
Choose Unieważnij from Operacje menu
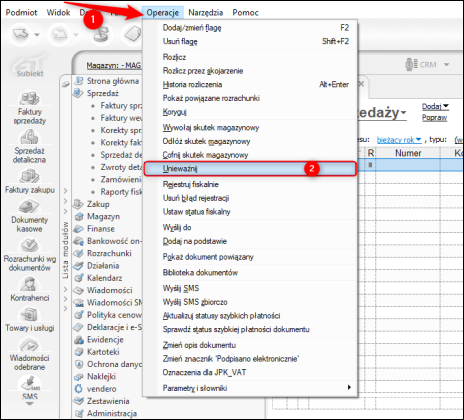click(250, 169)
